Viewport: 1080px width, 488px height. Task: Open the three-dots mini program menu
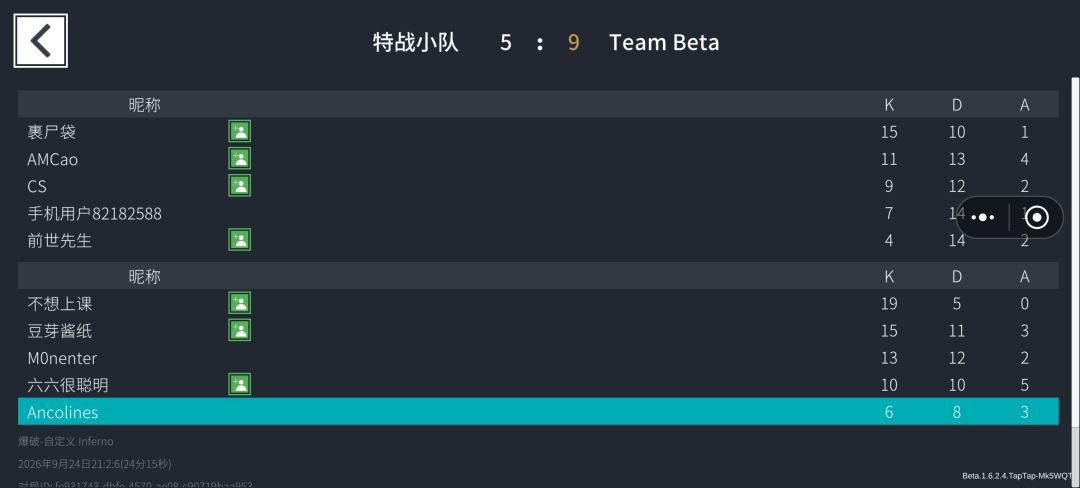click(x=983, y=218)
